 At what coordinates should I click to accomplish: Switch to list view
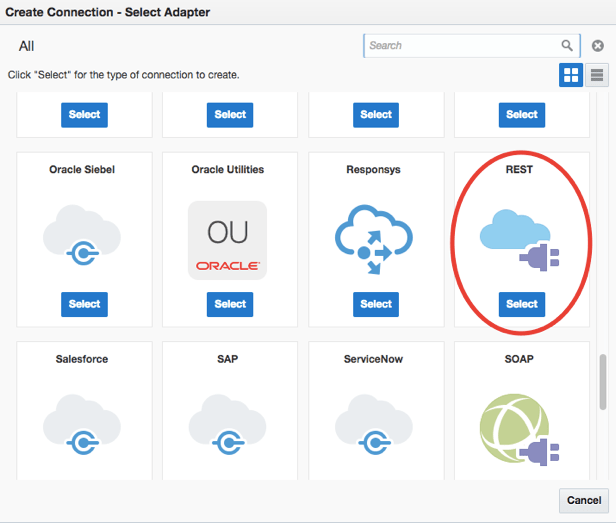click(597, 75)
